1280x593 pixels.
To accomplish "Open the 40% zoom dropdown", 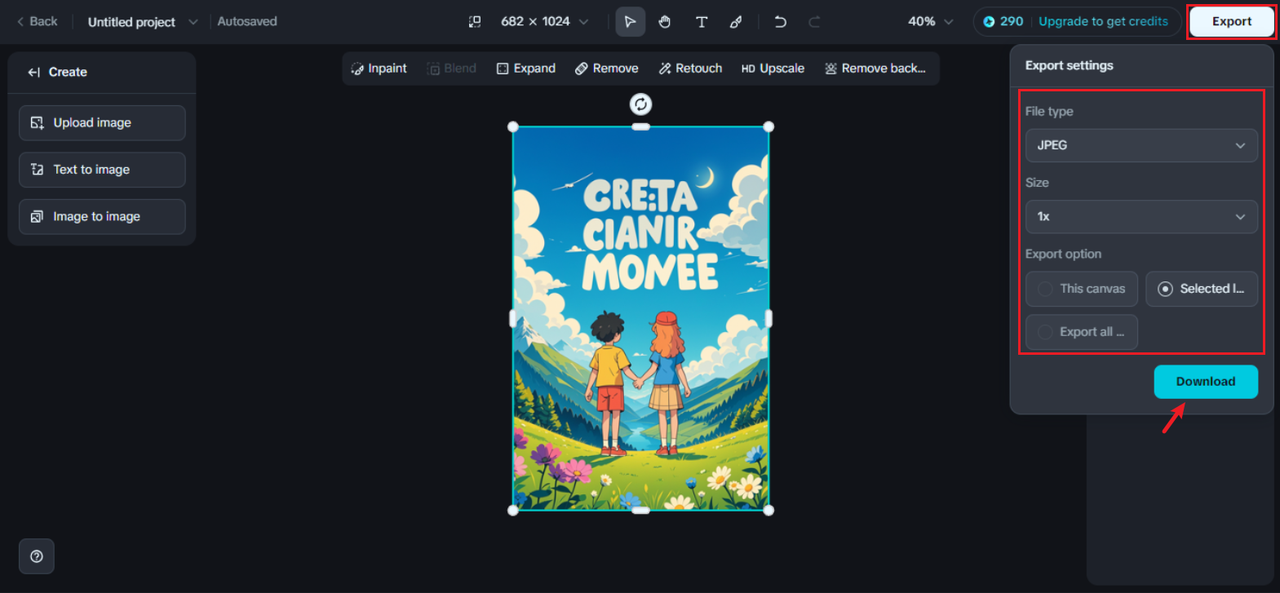I will point(931,21).
